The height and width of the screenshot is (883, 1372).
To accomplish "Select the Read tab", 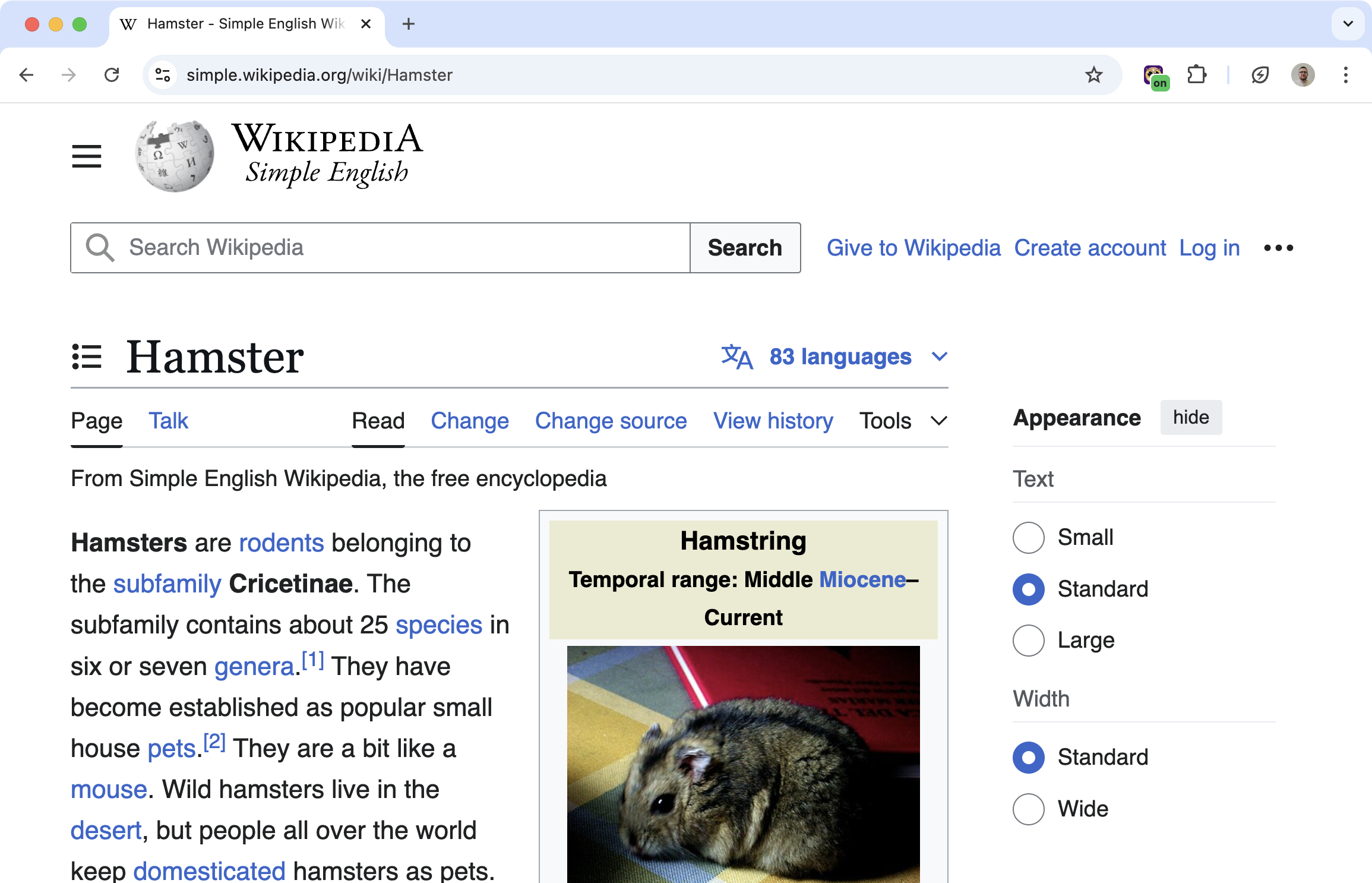I will tap(378, 421).
